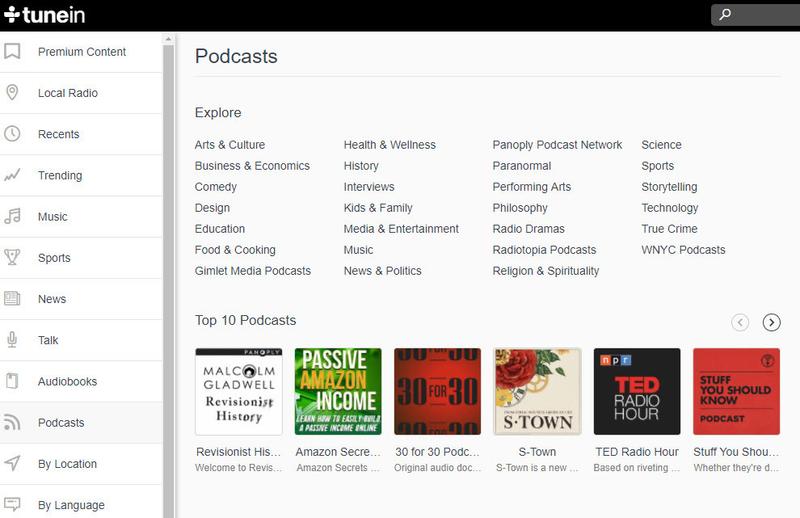Browse By Language label
800x518 pixels.
[x=71, y=505]
